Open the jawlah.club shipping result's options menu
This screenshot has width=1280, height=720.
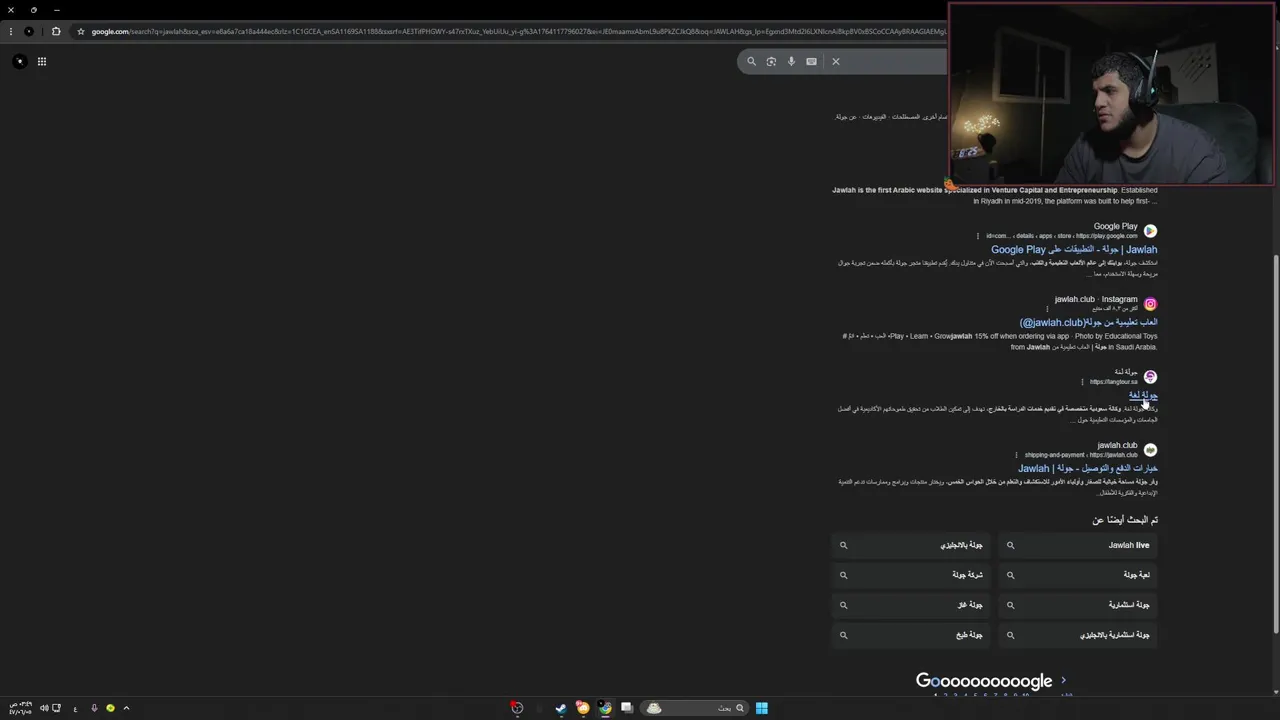coord(1016,455)
